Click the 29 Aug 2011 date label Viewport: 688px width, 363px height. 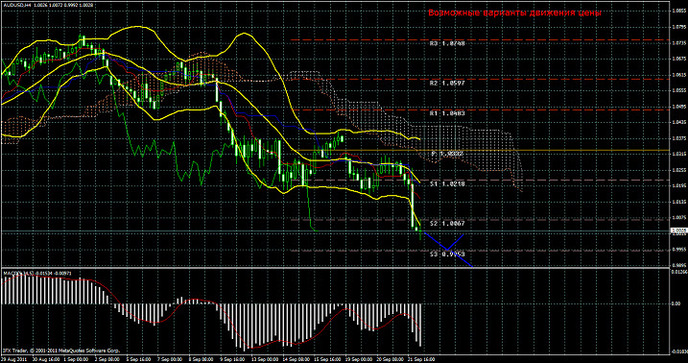pos(14,358)
